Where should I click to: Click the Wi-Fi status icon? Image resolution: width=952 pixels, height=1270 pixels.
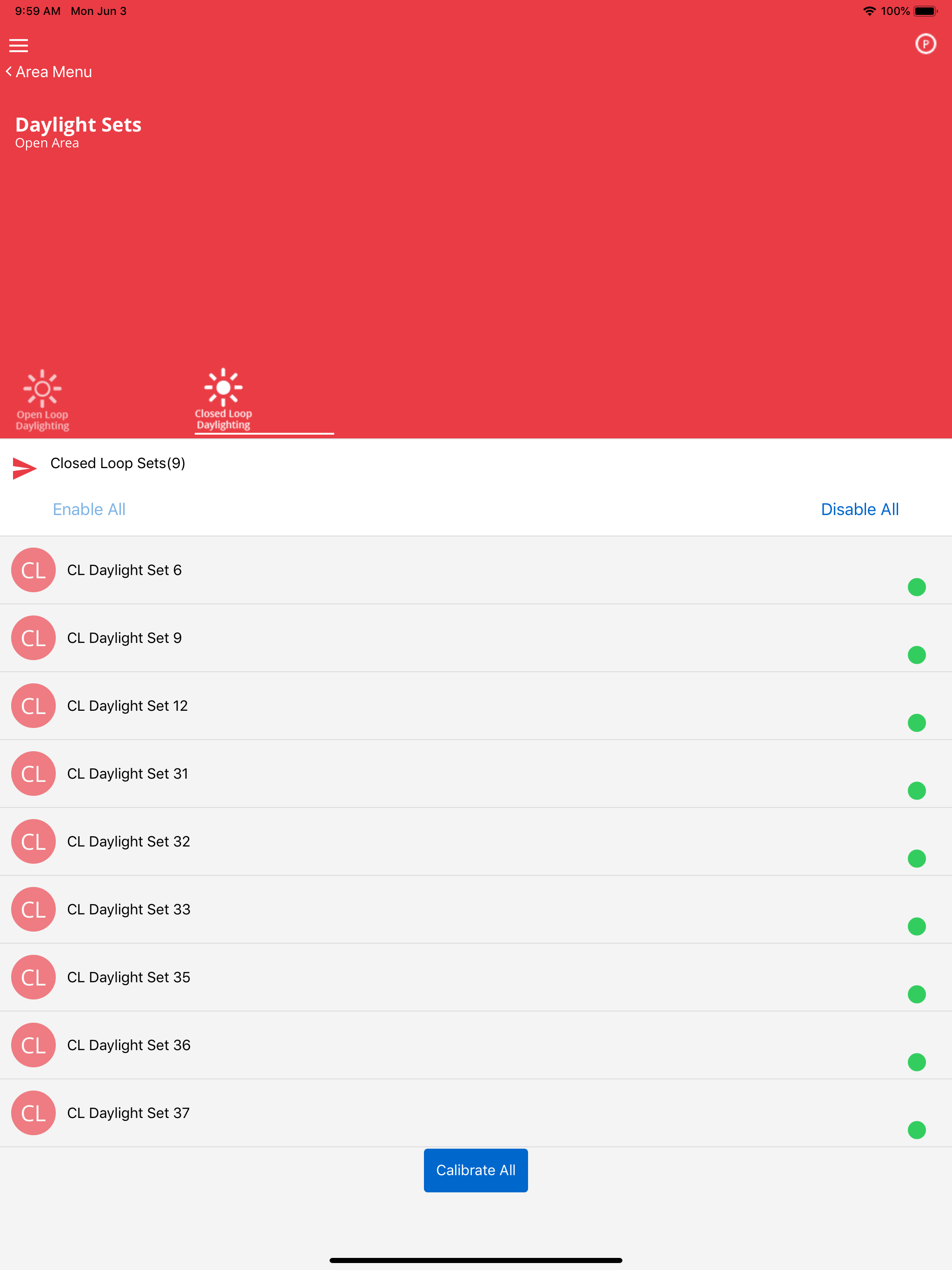(x=869, y=10)
